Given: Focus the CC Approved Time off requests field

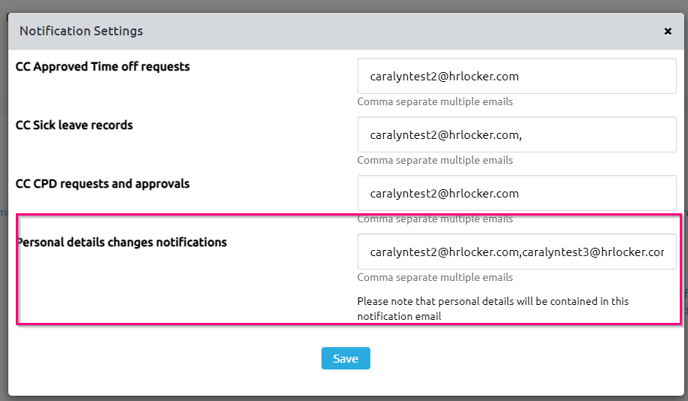Looking at the screenshot, I should pyautogui.click(x=516, y=76).
